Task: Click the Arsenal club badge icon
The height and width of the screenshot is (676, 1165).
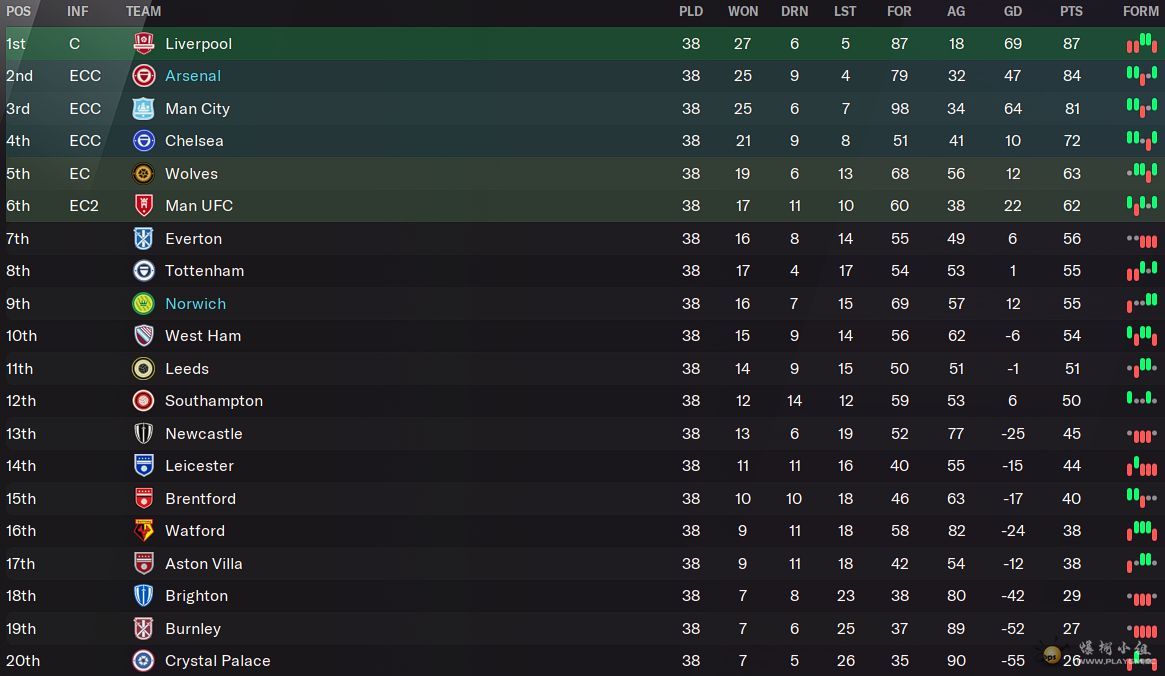Action: point(144,76)
